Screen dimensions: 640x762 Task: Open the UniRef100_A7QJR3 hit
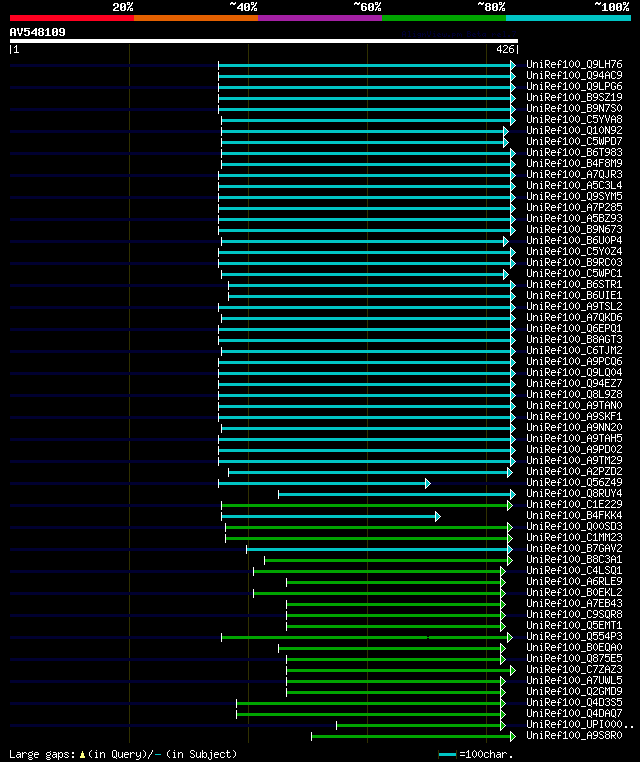point(574,174)
